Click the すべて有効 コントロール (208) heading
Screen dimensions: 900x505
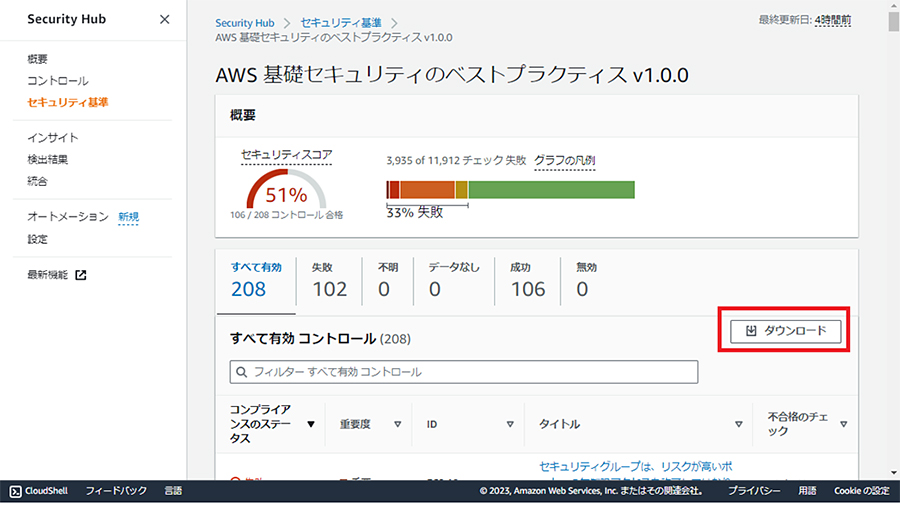(x=320, y=339)
